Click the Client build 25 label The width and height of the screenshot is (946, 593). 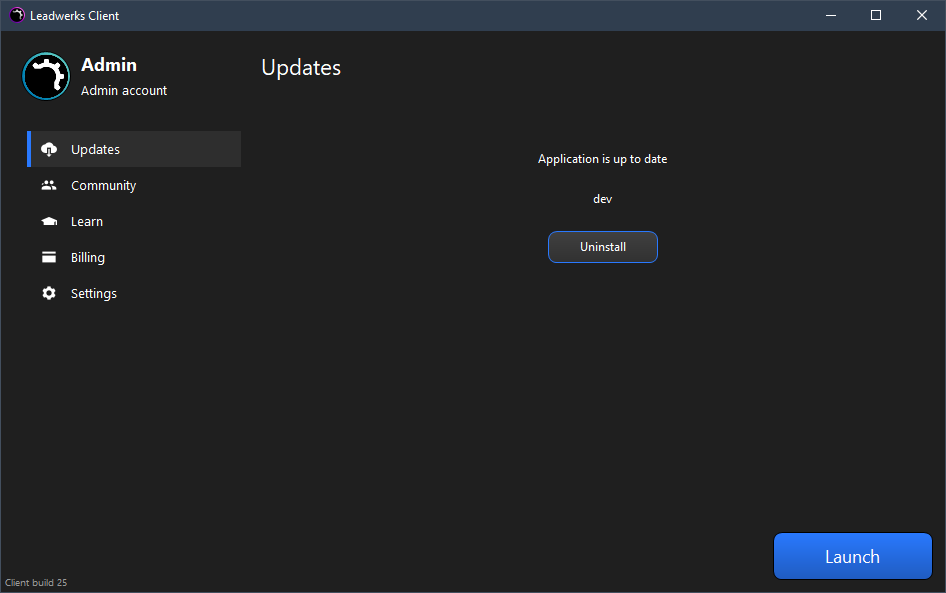pyautogui.click(x=36, y=582)
